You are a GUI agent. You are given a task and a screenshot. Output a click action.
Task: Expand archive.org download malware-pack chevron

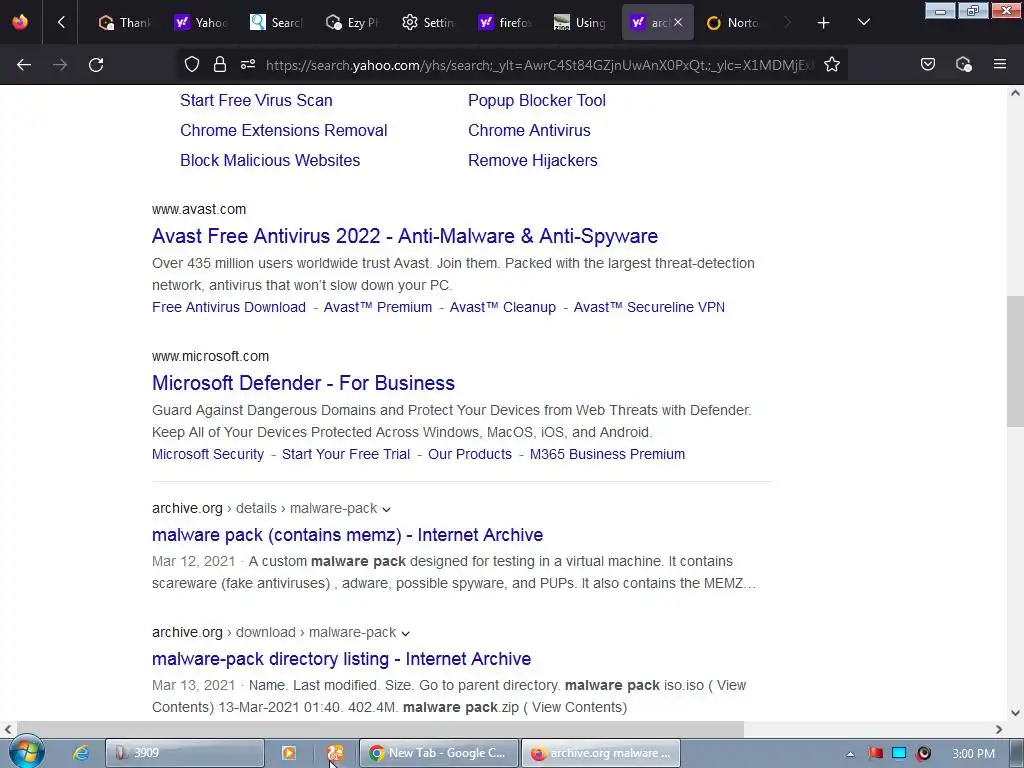pyautogui.click(x=406, y=633)
